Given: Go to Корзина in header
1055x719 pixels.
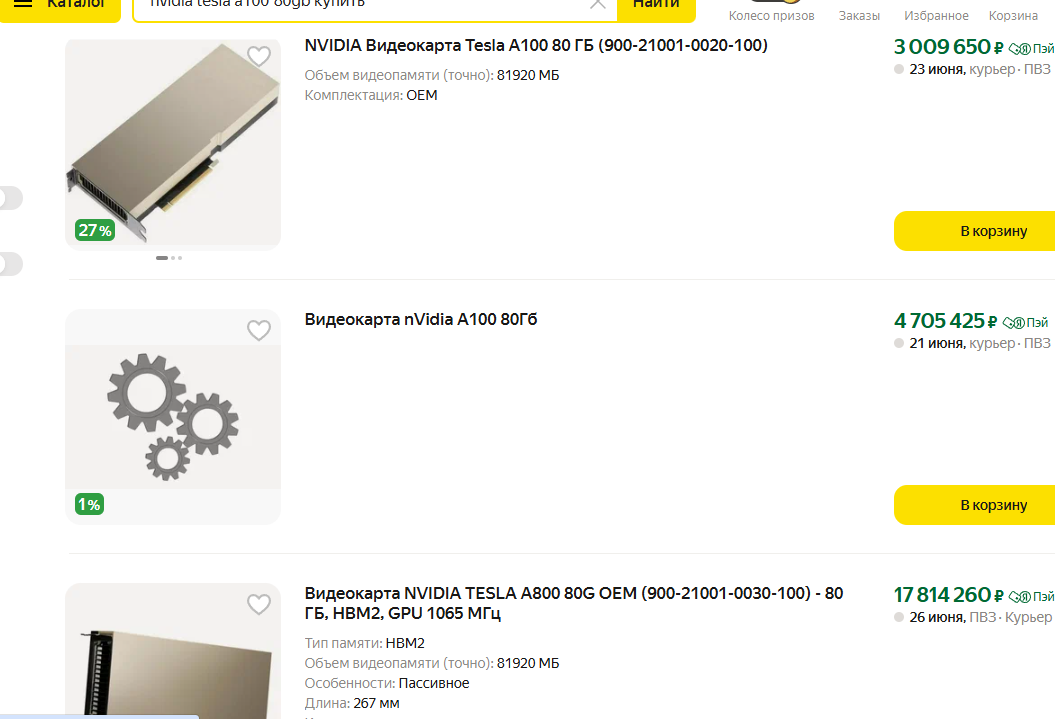Looking at the screenshot, I should (1013, 15).
